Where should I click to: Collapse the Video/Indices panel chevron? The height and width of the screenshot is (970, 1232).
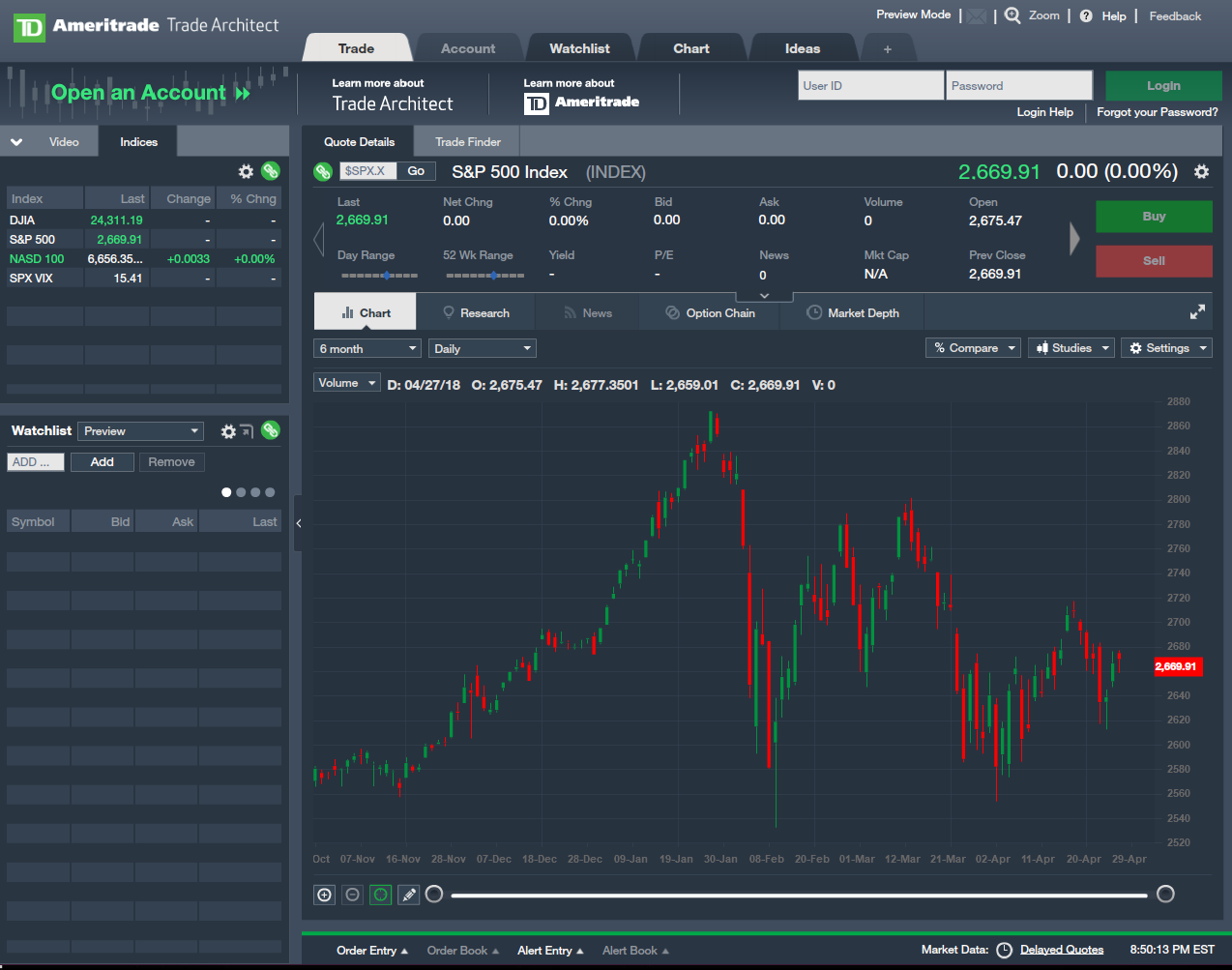point(16,142)
